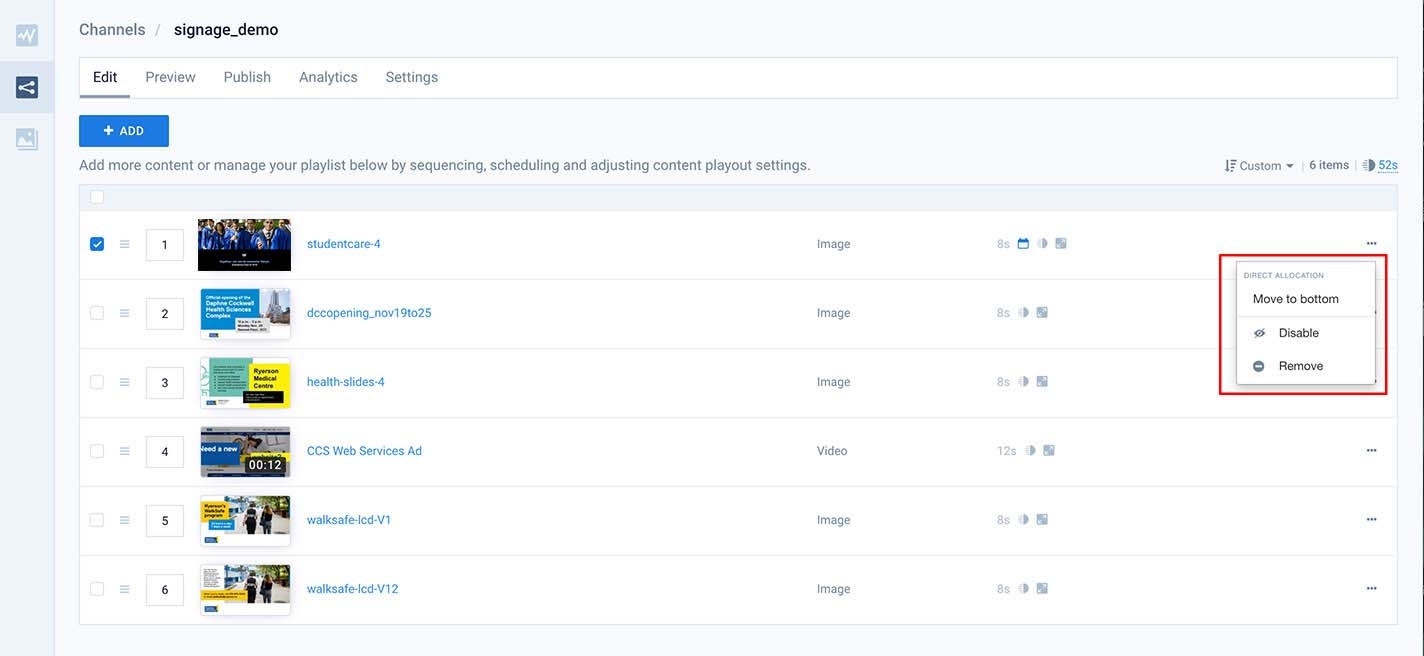This screenshot has height=656, width=1424.
Task: Click the Channels share icon in sidebar
Action: [x=27, y=88]
